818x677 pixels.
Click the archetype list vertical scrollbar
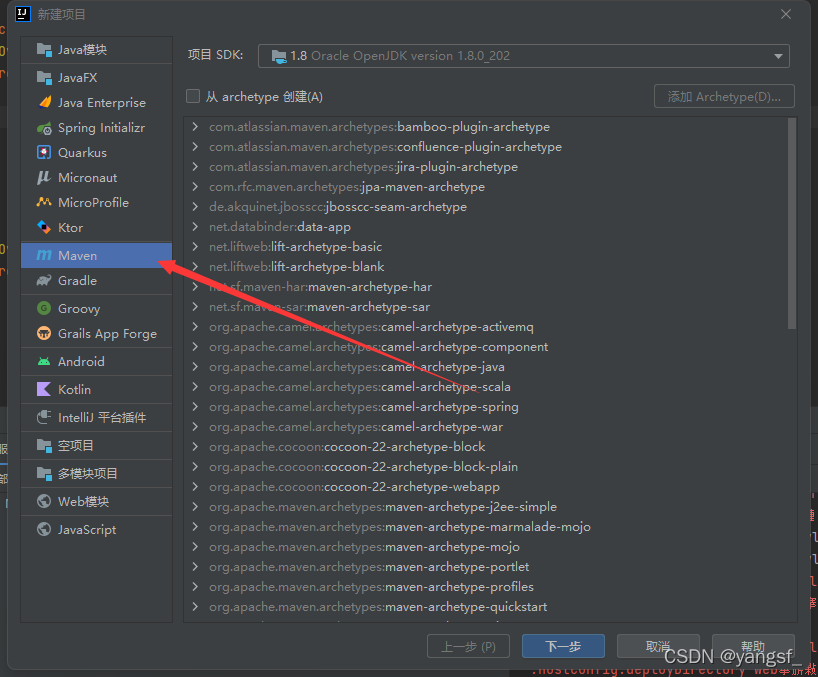[792, 224]
